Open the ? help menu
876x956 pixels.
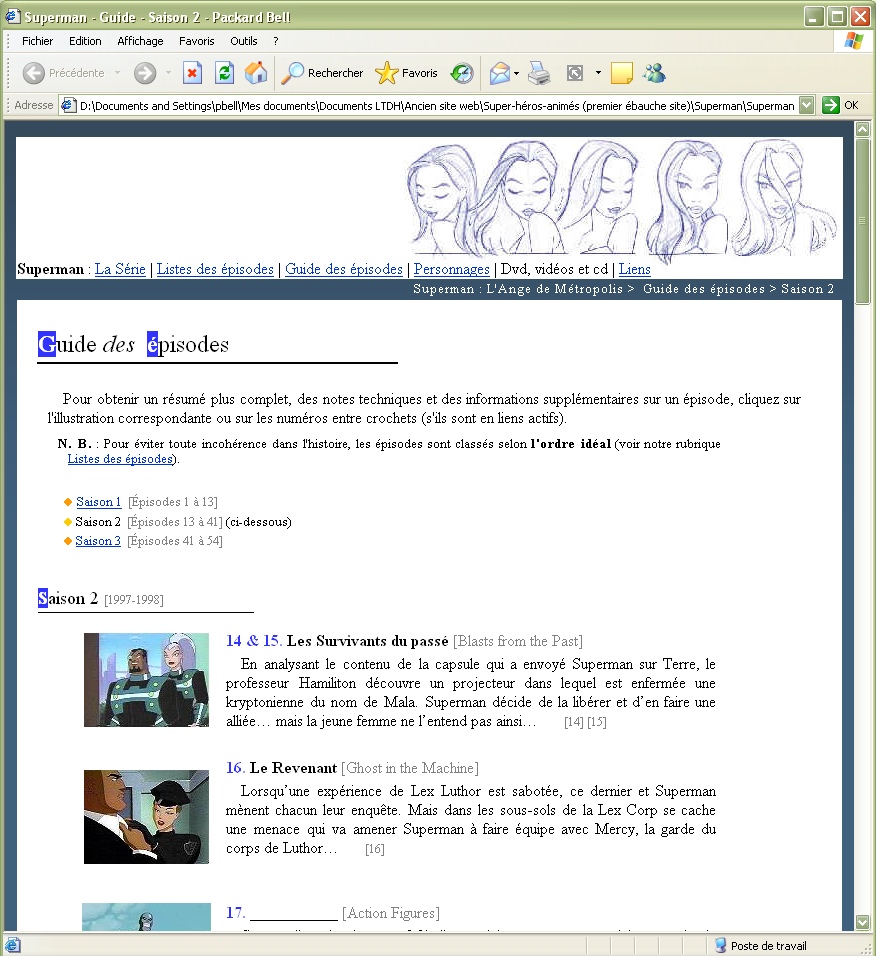276,41
